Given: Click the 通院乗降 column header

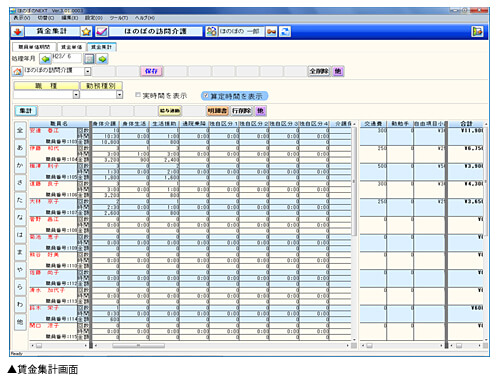Looking at the screenshot, I should tap(194, 124).
